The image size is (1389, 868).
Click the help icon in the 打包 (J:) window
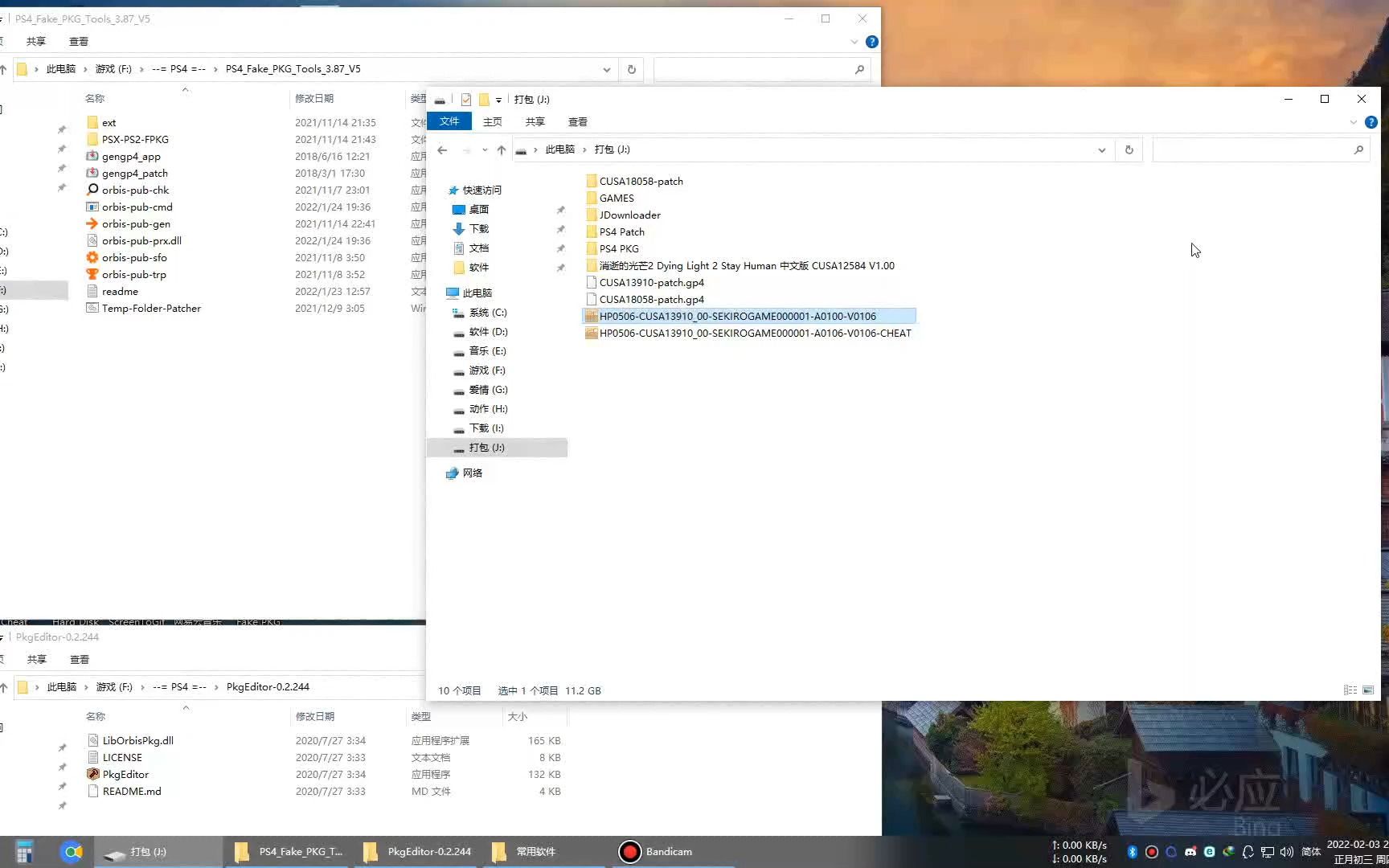[1371, 122]
